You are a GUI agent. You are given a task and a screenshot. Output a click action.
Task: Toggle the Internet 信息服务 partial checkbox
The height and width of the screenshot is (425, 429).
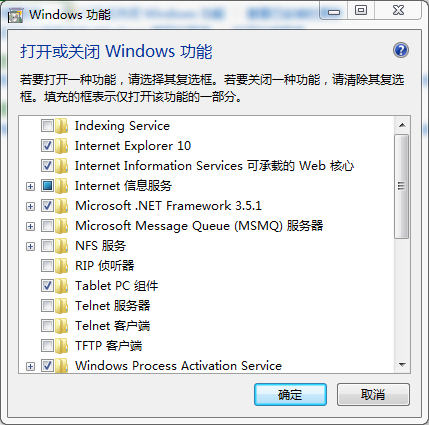(x=47, y=186)
